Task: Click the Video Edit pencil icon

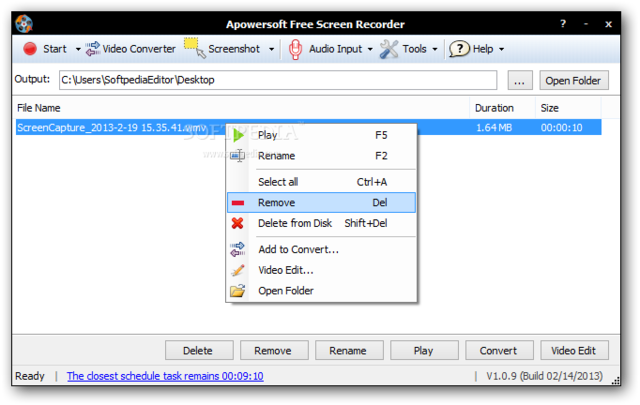Action: pyautogui.click(x=238, y=270)
